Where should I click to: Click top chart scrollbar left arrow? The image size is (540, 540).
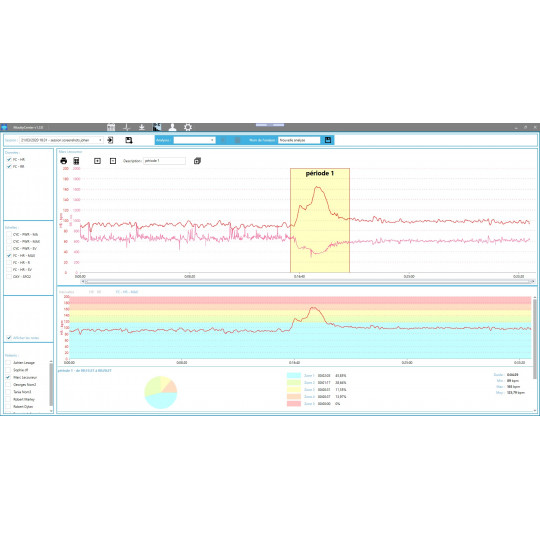pos(83,282)
